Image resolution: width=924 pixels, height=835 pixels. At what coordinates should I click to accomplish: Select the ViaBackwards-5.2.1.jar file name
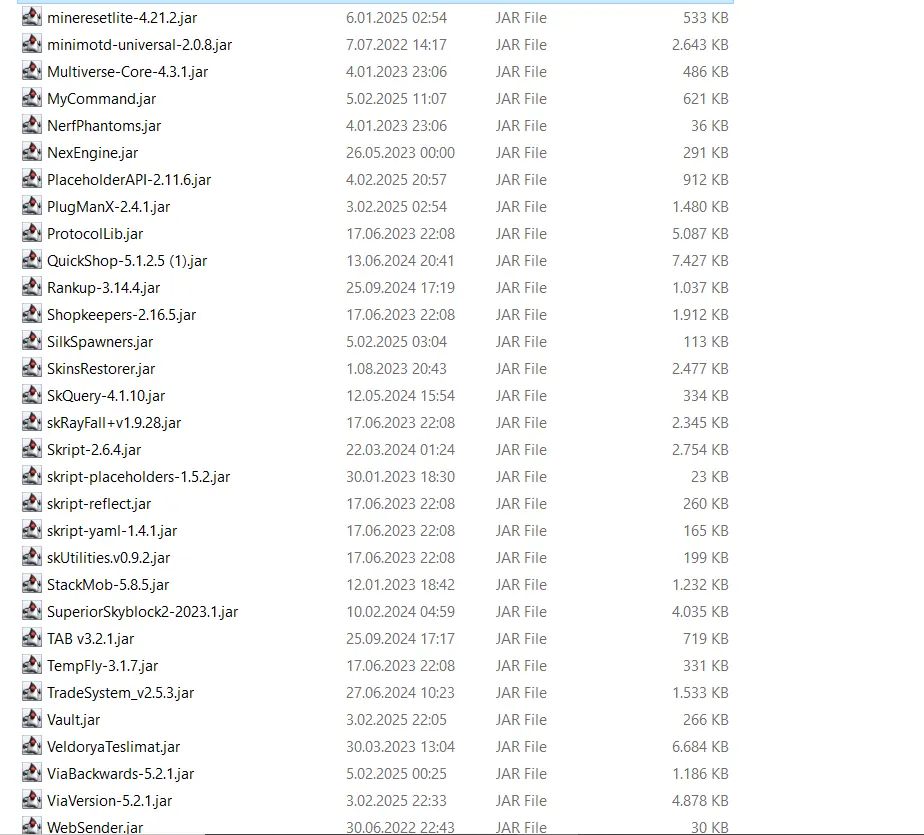[121, 774]
